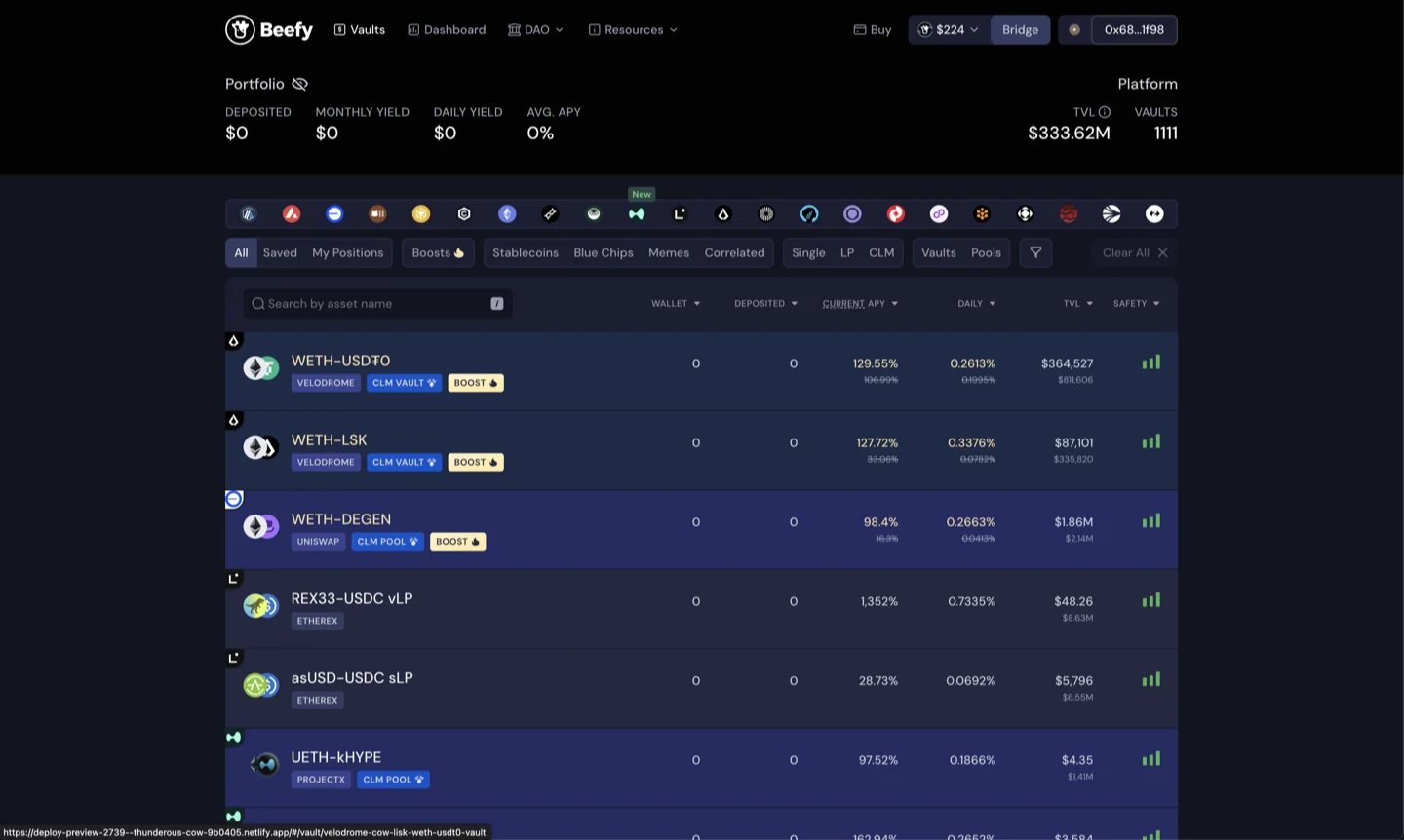Viewport: 1404px width, 840px height.
Task: Clear All filters
Action: click(x=1135, y=252)
